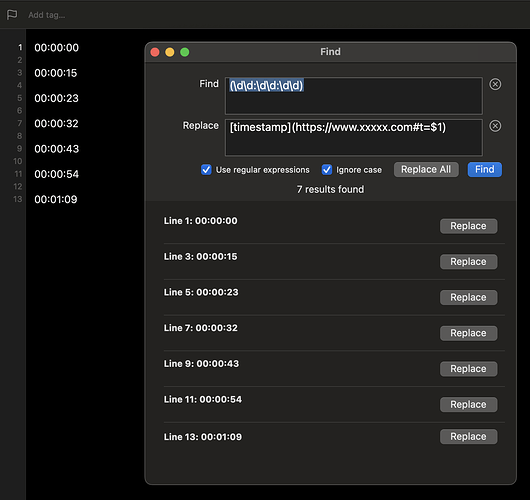Screen dimensions: 530x500
Task: Toggle Ignore case checkbox
Action: (x=327, y=169)
